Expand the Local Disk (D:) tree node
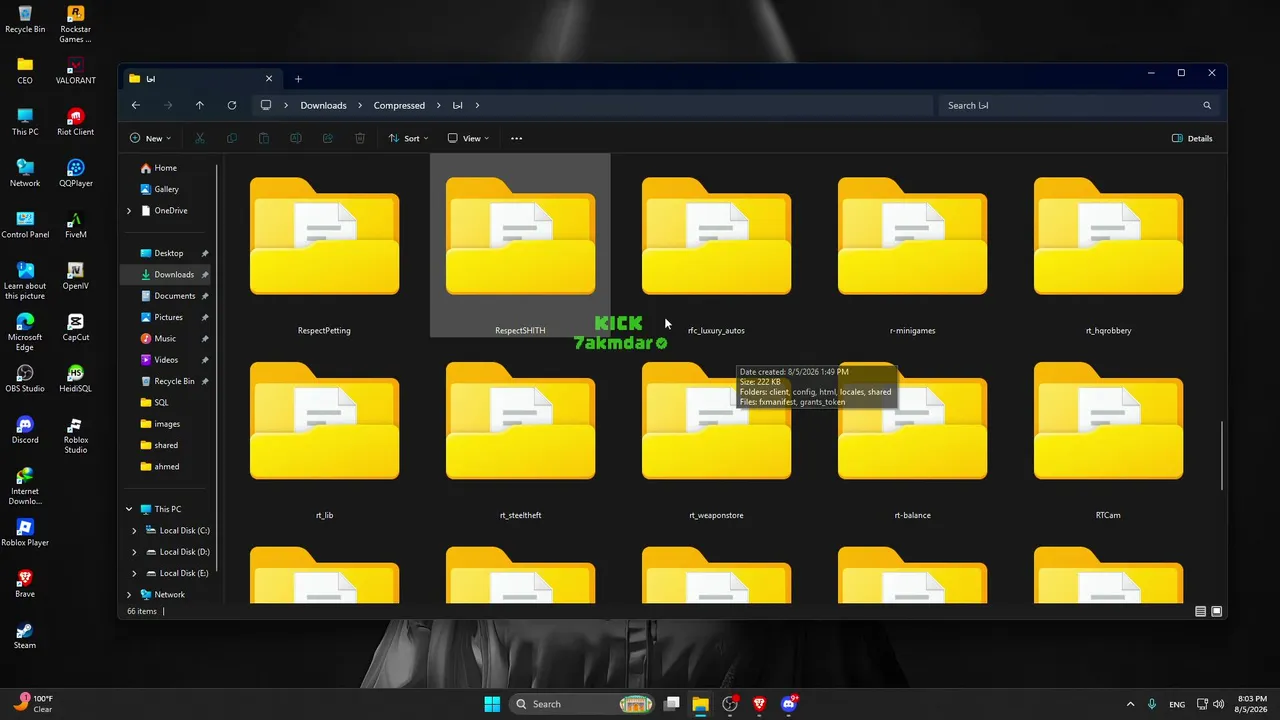The width and height of the screenshot is (1280, 720). click(135, 552)
